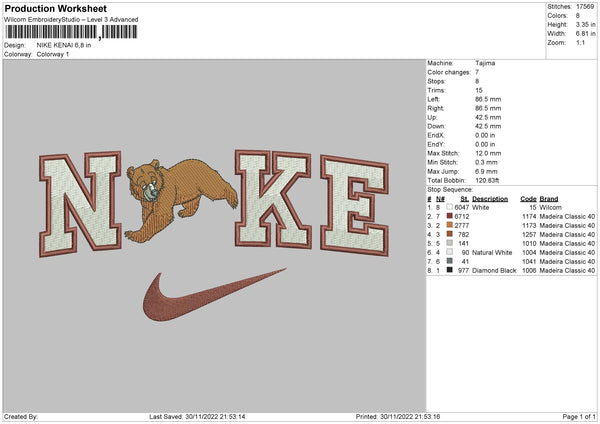Image resolution: width=600 pixels, height=424 pixels.
Task: Select the gray 141 thread swatch
Action: [450, 243]
